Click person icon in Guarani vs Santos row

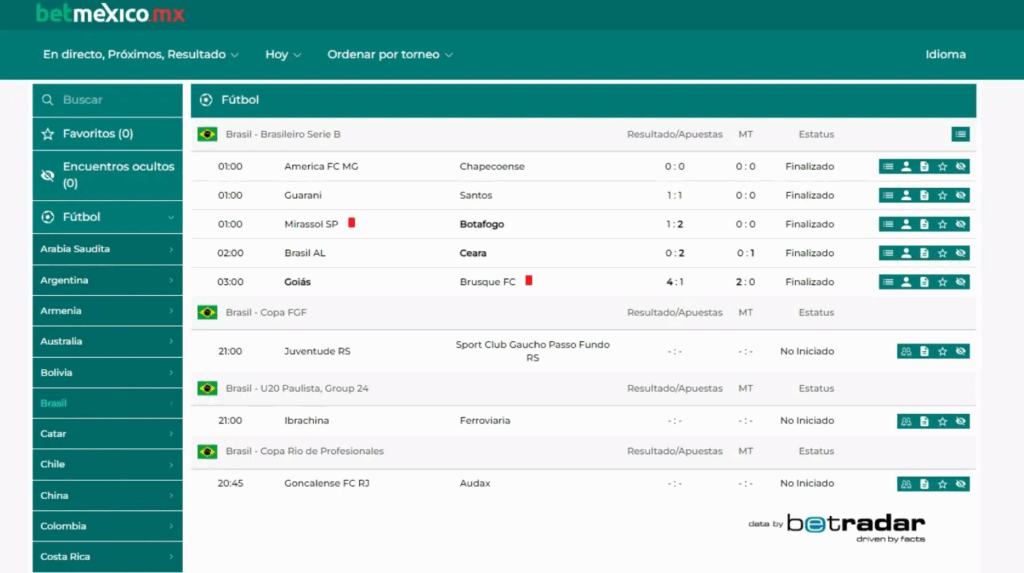point(906,196)
